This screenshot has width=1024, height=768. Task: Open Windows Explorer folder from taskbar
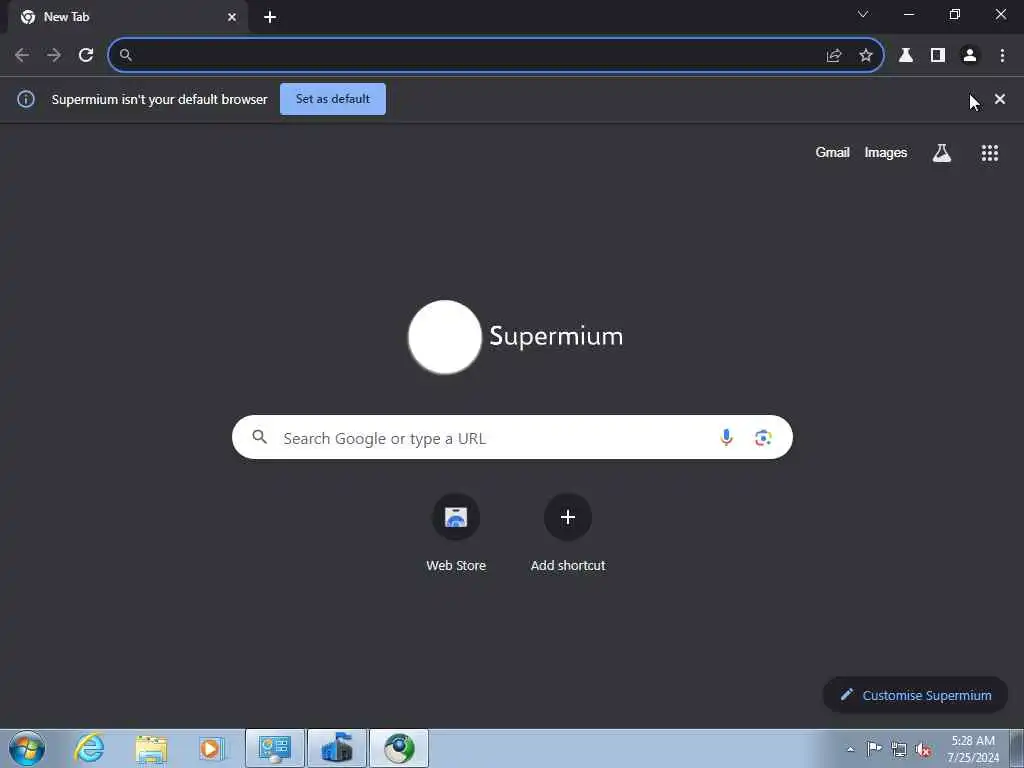(152, 748)
